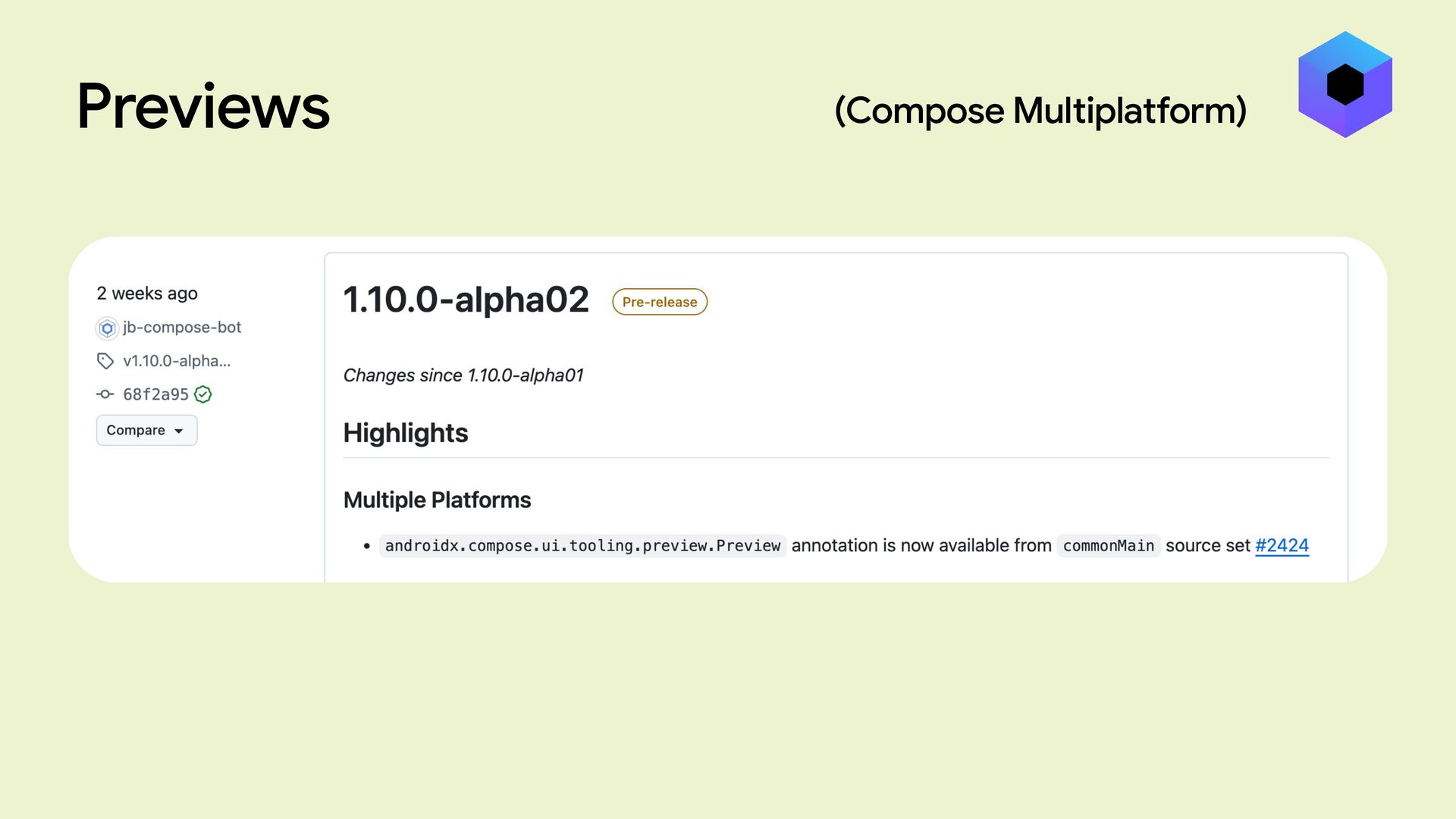The image size is (1456, 819).
Task: Open the v1.10.0-alpha tag link
Action: point(177,361)
